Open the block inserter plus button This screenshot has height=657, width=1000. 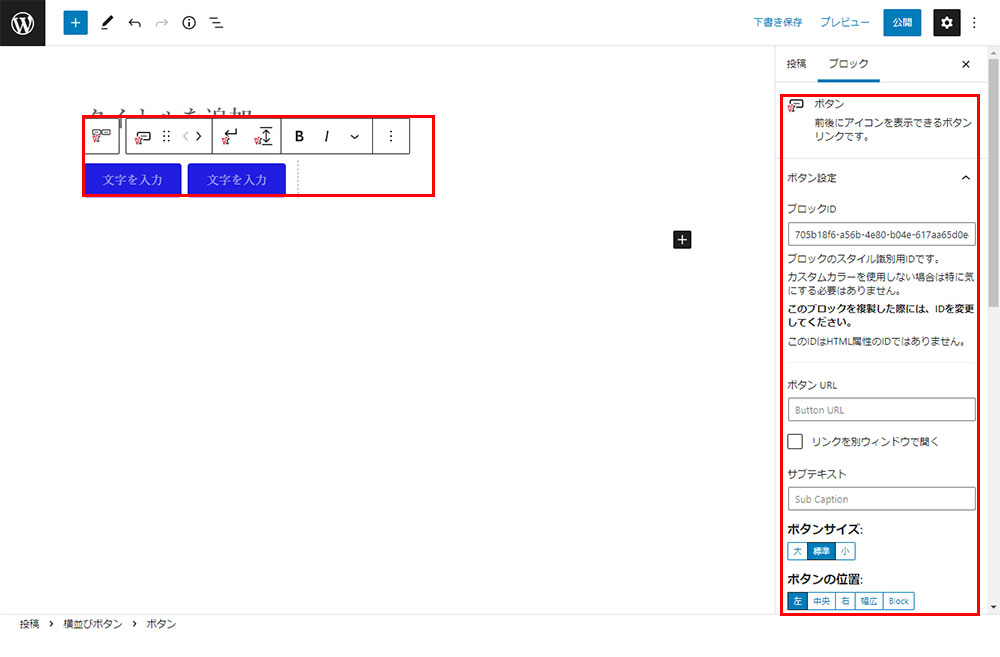(x=75, y=22)
